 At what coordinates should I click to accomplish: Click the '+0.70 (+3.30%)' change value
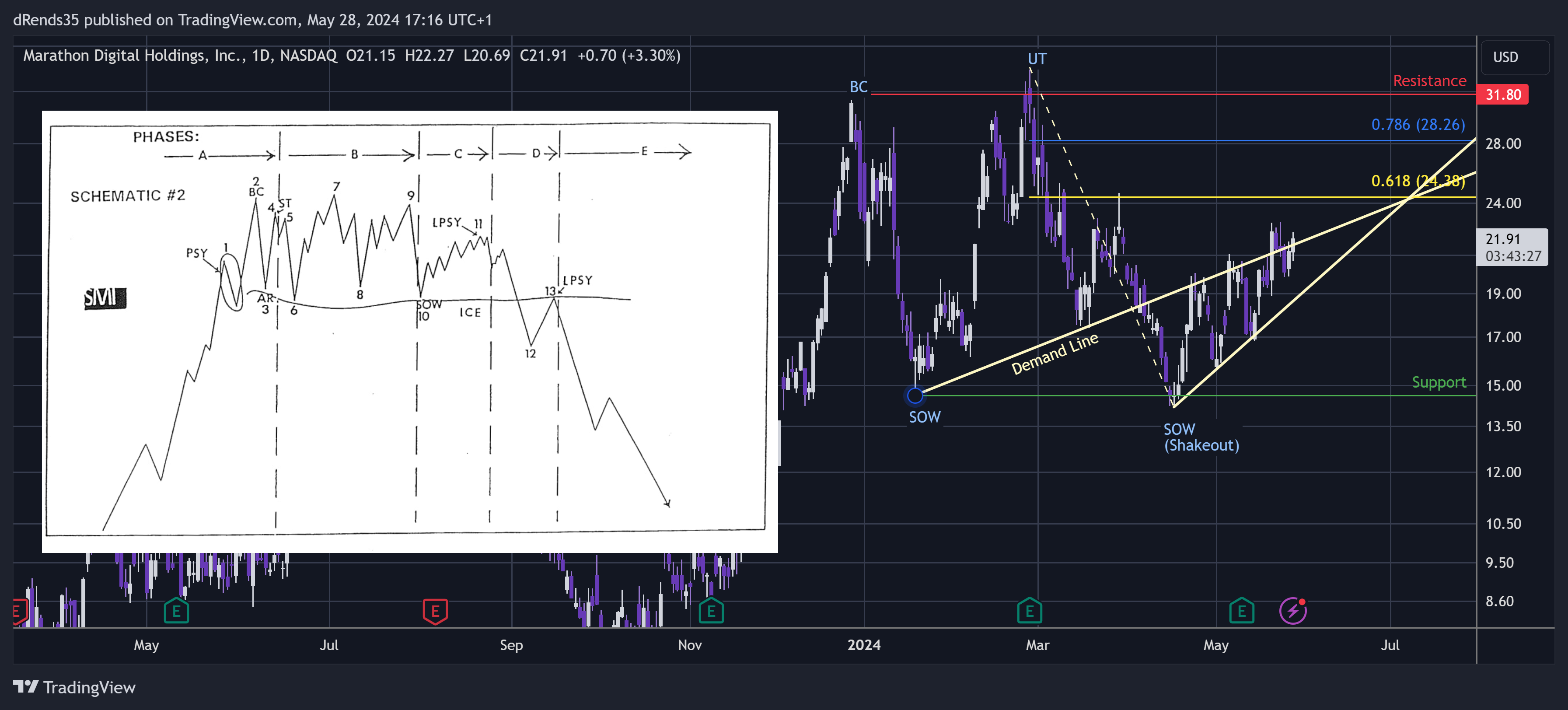(x=629, y=56)
